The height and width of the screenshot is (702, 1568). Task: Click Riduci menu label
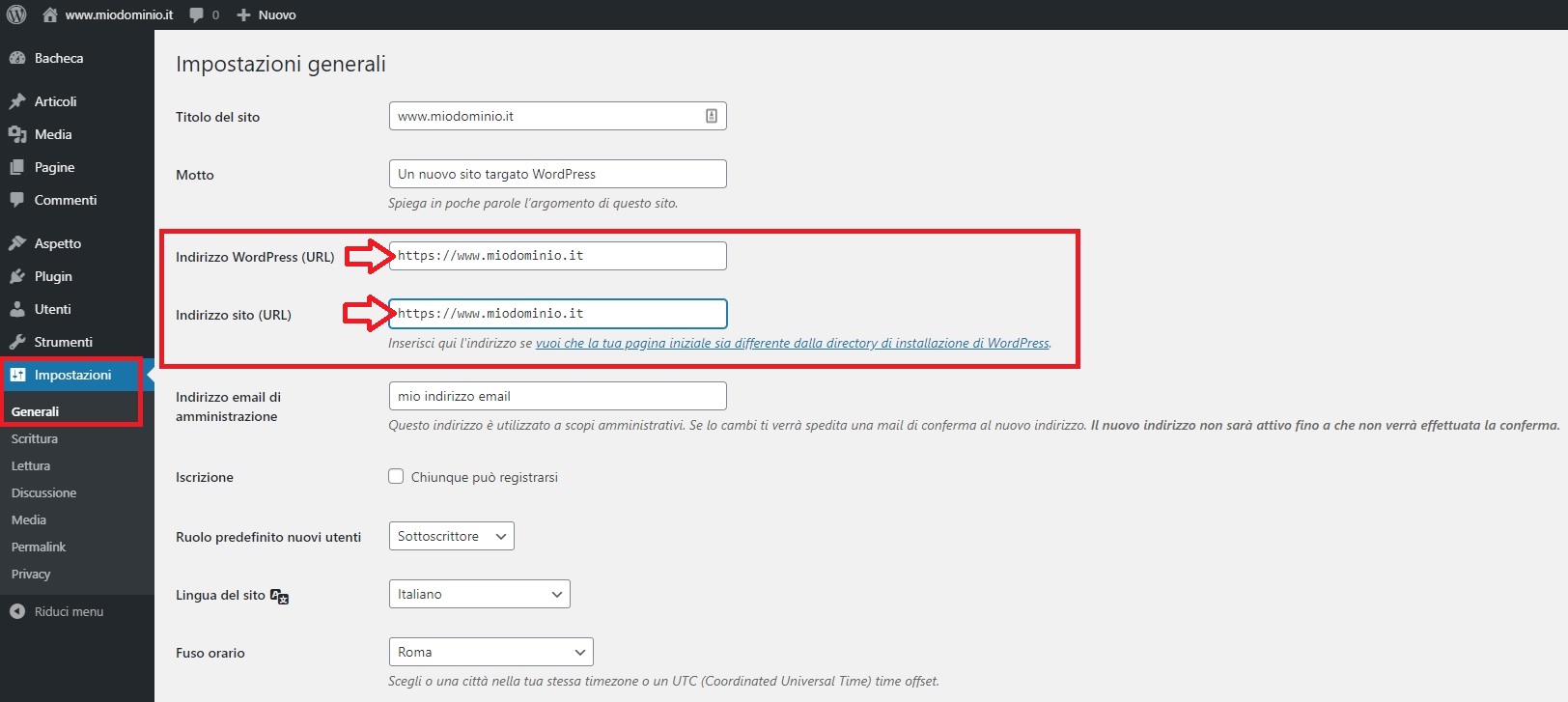pyautogui.click(x=69, y=611)
